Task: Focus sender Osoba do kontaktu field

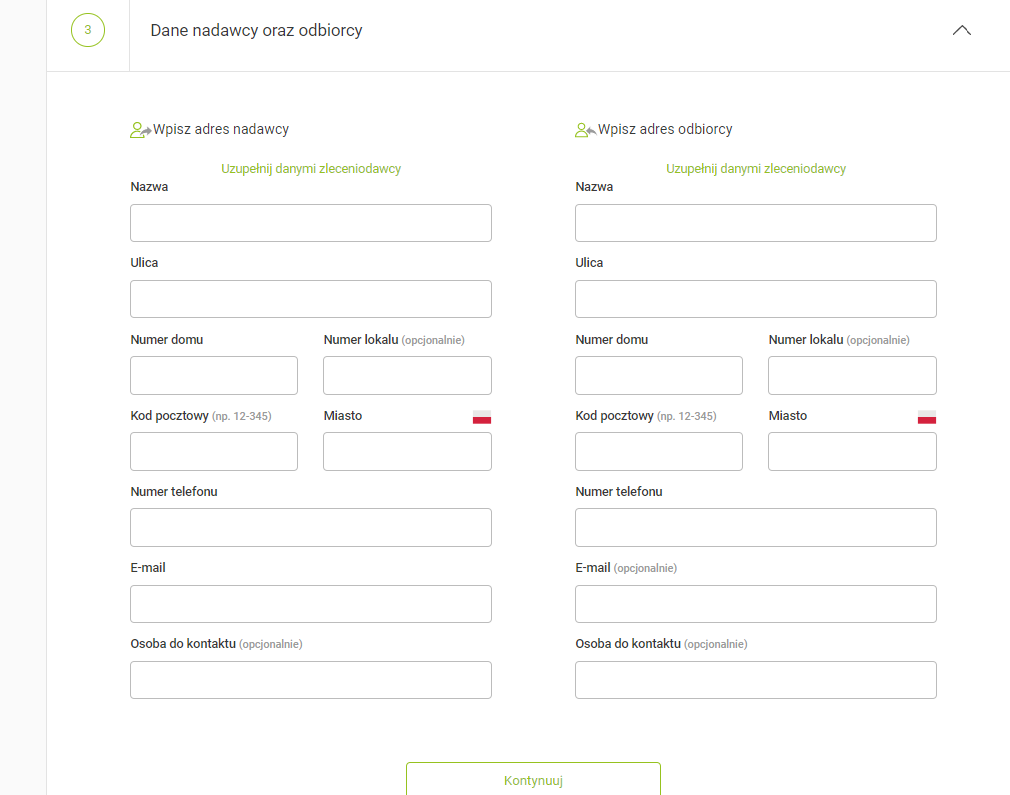Action: click(x=311, y=680)
